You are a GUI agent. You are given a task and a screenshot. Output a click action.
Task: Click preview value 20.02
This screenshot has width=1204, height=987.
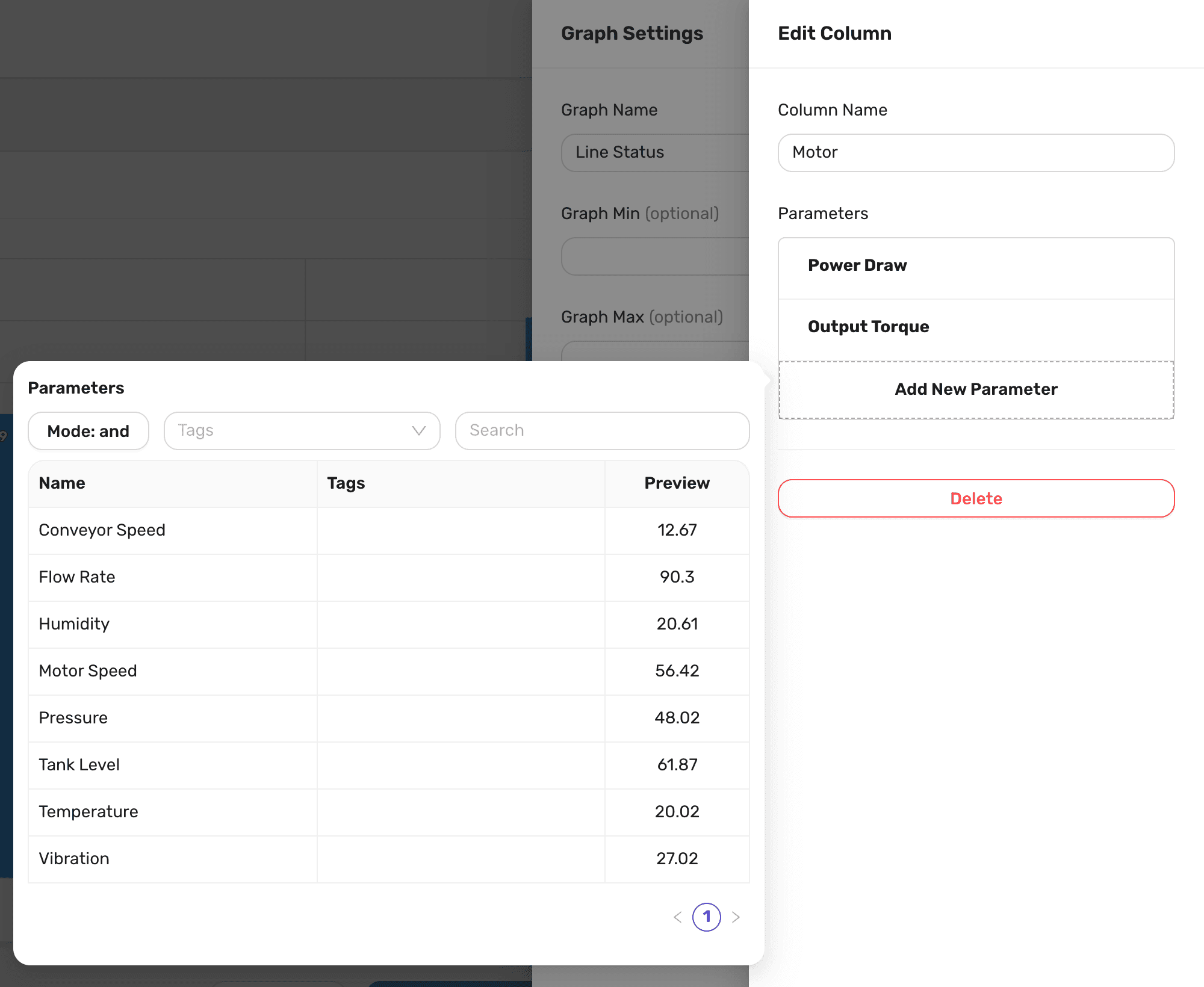tap(677, 812)
